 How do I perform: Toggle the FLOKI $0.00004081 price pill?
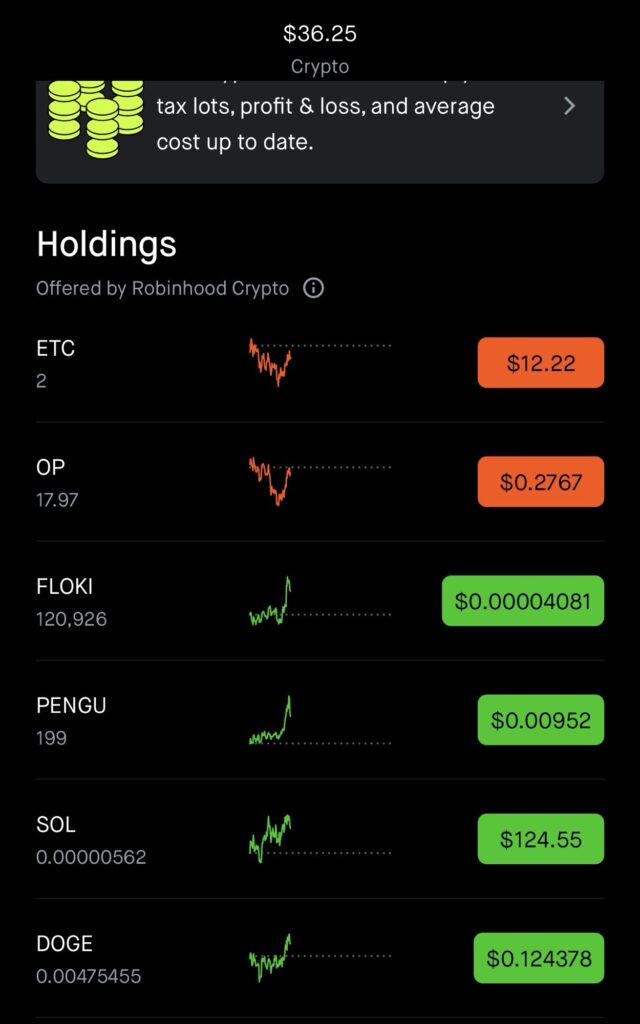click(522, 601)
